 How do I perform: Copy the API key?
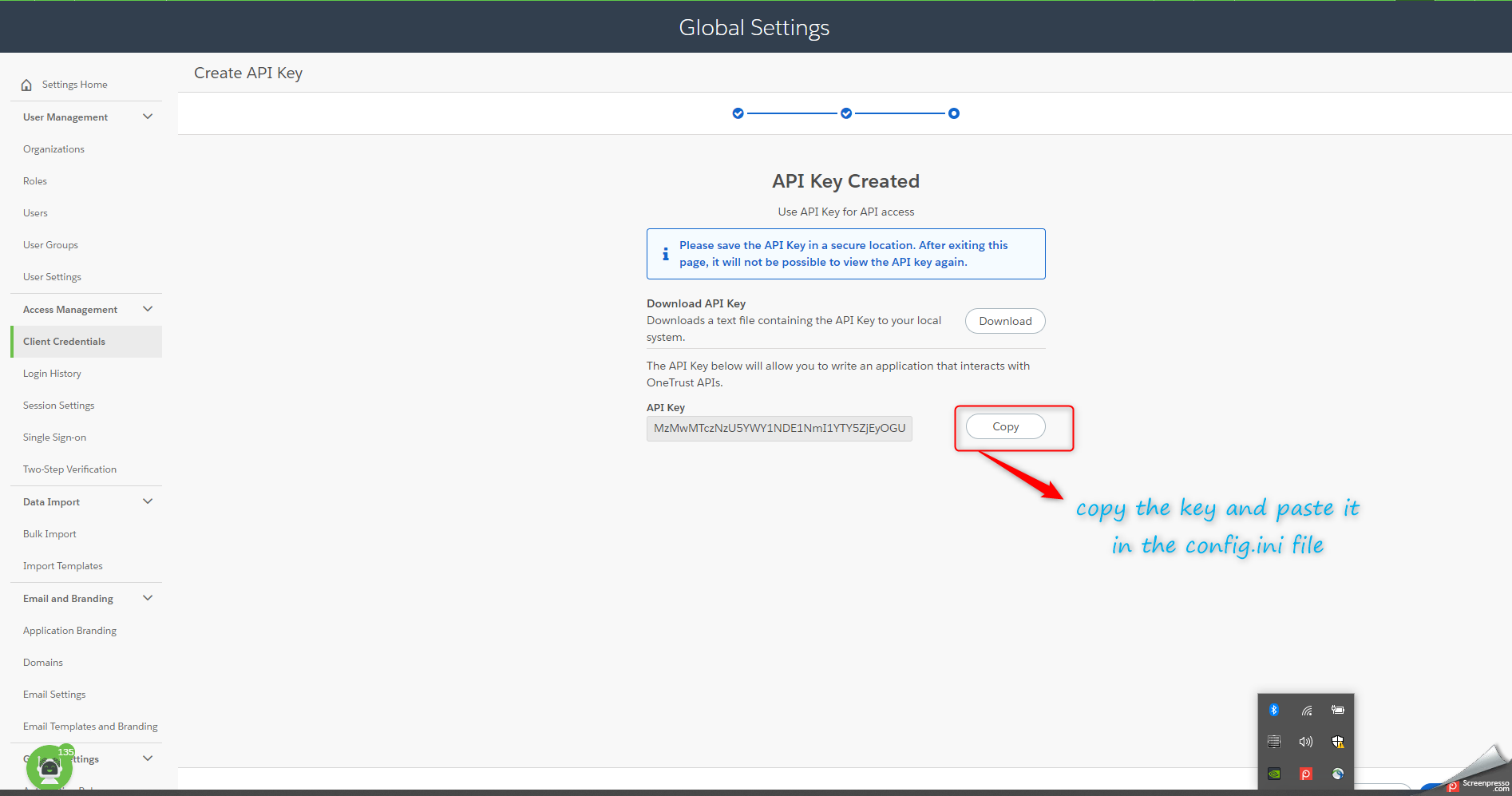[1005, 426]
